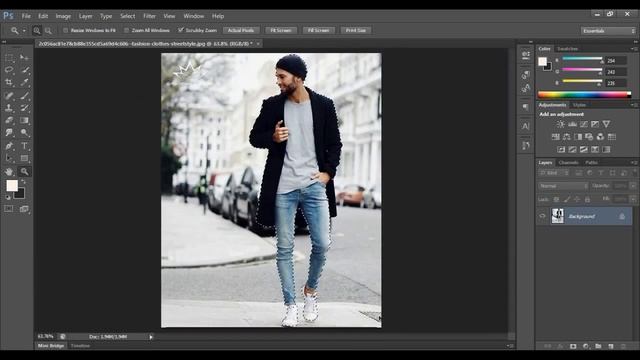Select the Move tool
Screen dimensions: 640x360
click(x=24, y=58)
